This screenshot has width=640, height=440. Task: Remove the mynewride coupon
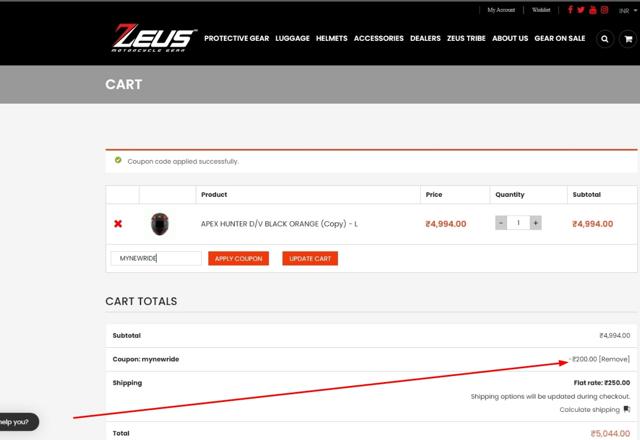coord(614,359)
